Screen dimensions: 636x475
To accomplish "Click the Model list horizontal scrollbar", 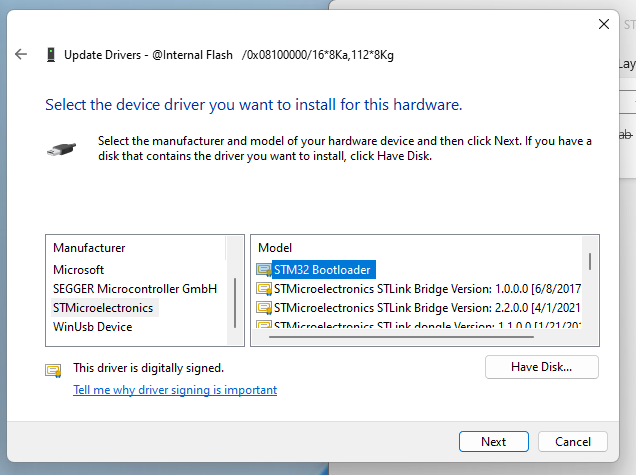I will point(401,337).
